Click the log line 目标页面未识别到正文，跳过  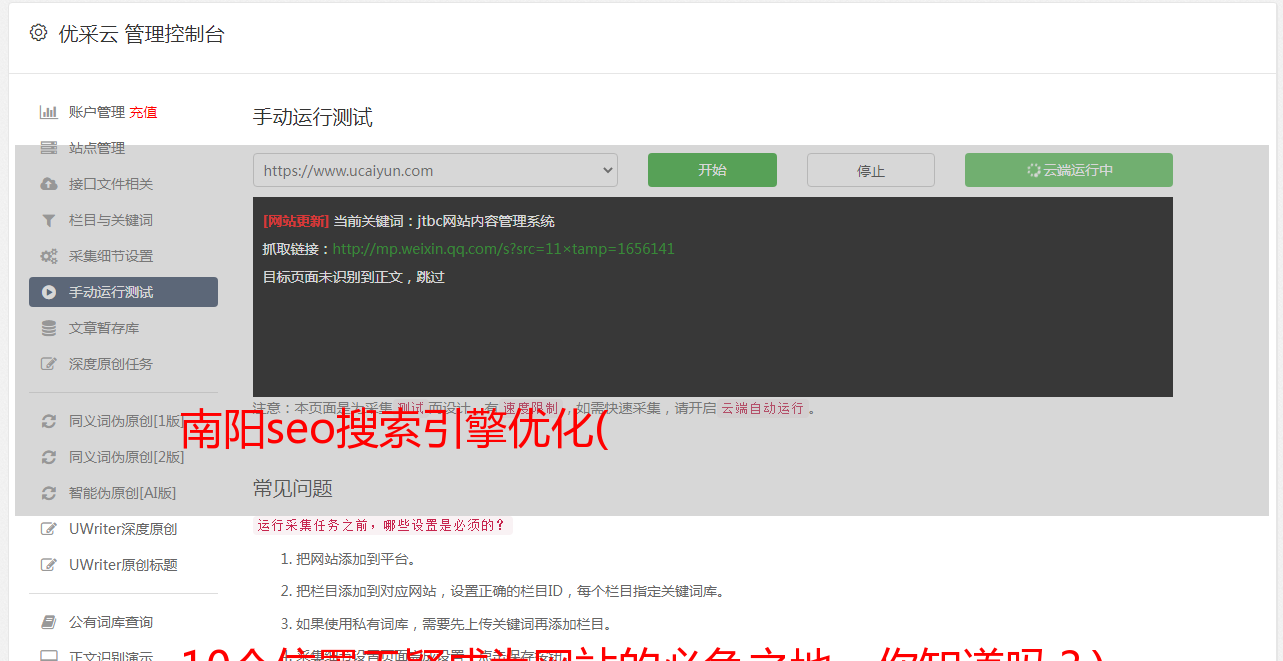click(354, 277)
